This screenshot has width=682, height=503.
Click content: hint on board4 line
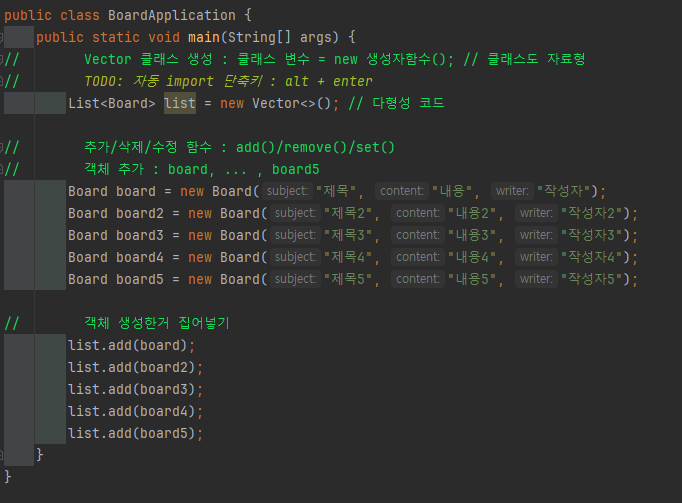418,257
